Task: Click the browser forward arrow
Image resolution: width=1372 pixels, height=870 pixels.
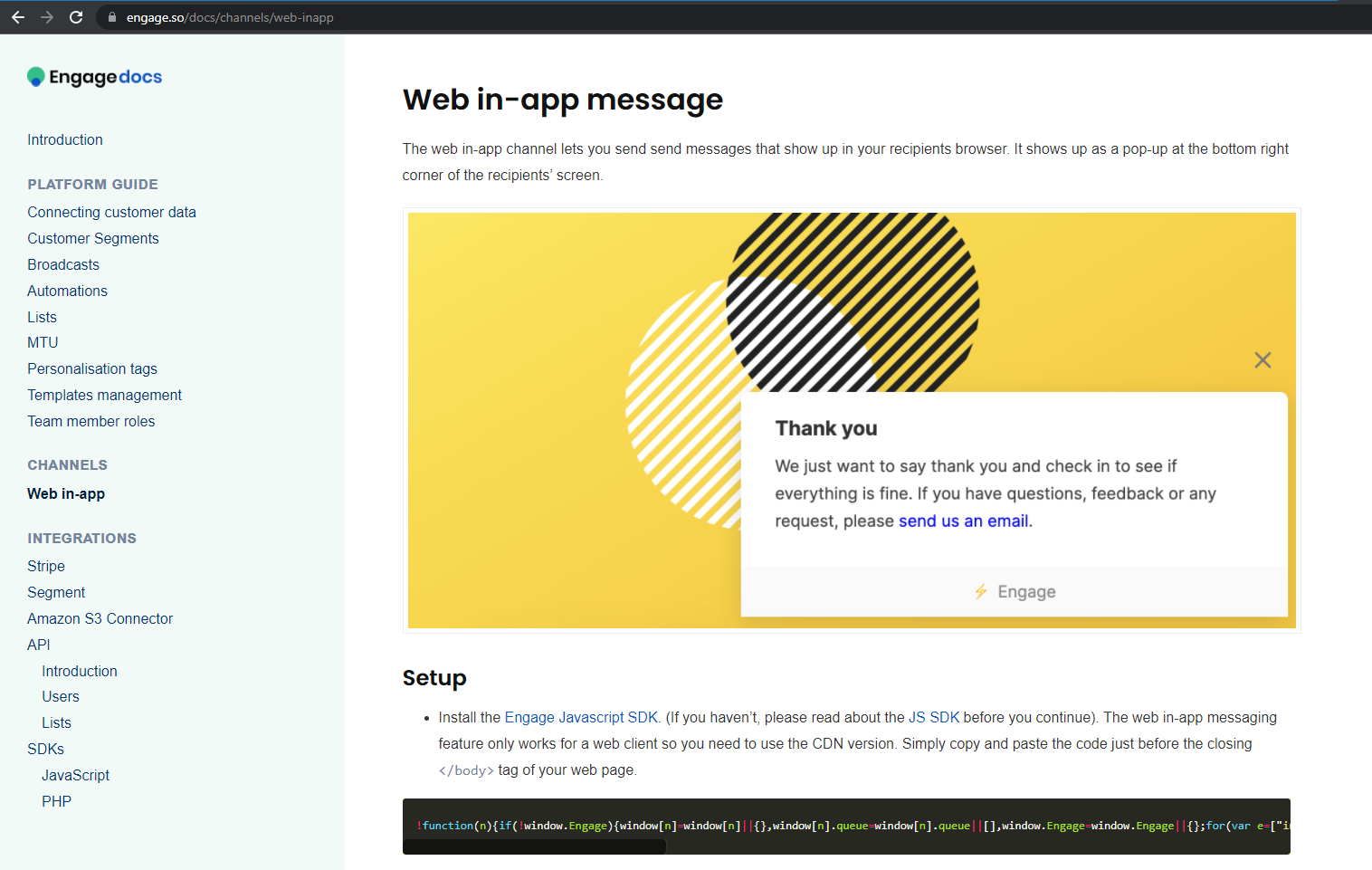Action: (x=47, y=17)
